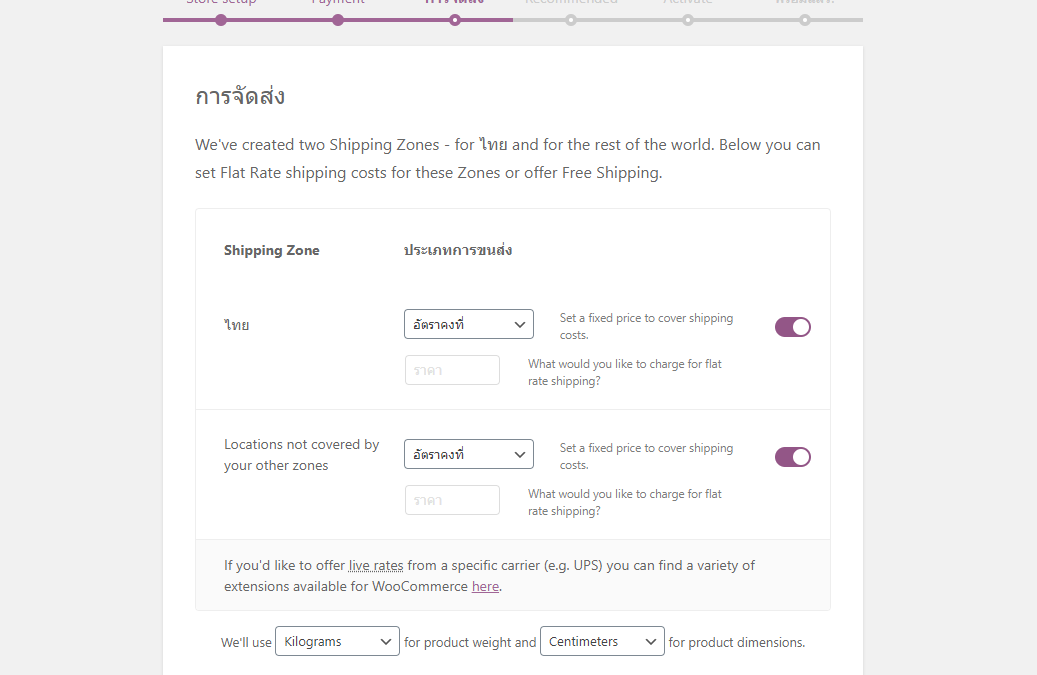Open the 'here' WooCommerce extensions link
The image size is (1037, 675).
pyautogui.click(x=485, y=586)
